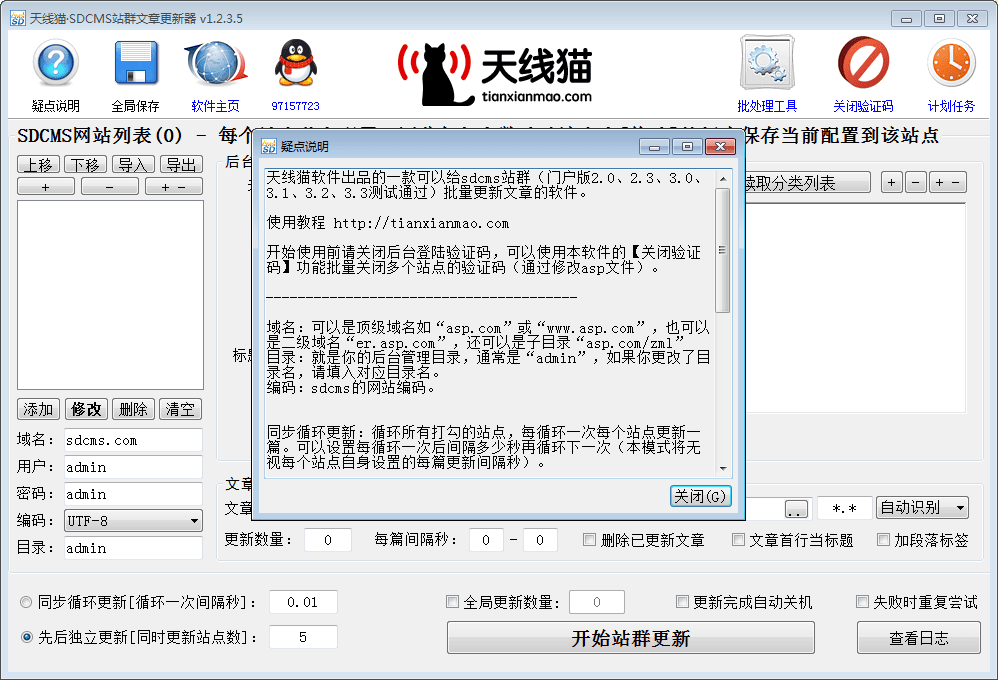Click the file filter *.* field

click(x=844, y=508)
